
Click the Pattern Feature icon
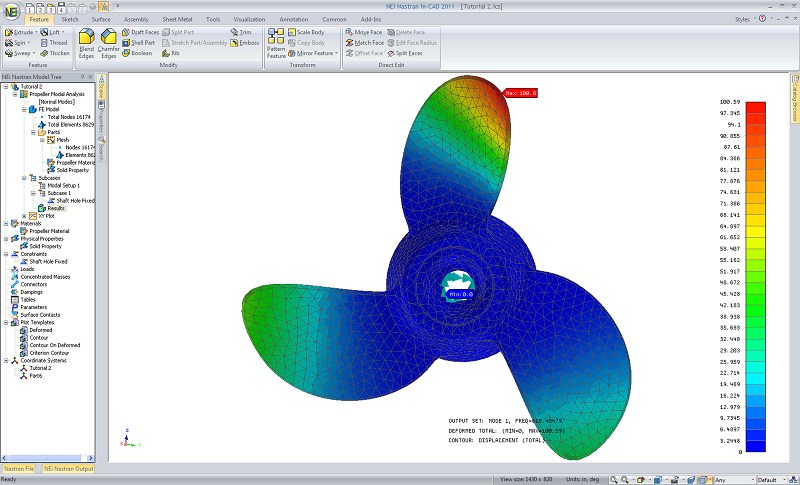[276, 42]
